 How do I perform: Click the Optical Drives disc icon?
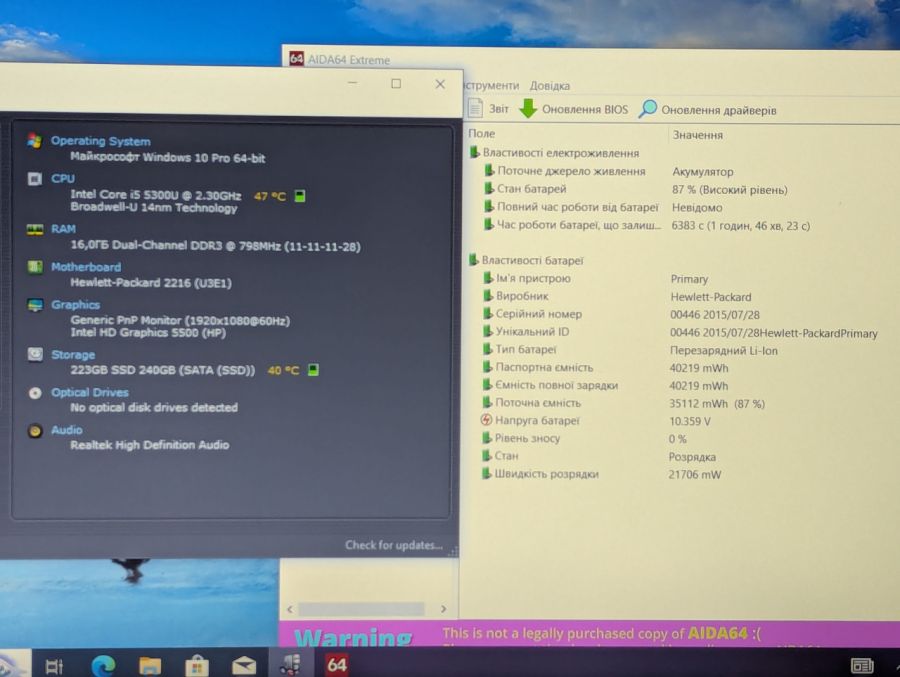pos(35,393)
